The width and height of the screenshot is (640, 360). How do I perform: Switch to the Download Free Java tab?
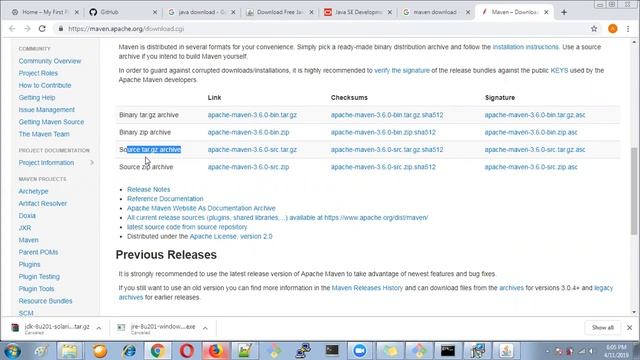[280, 12]
